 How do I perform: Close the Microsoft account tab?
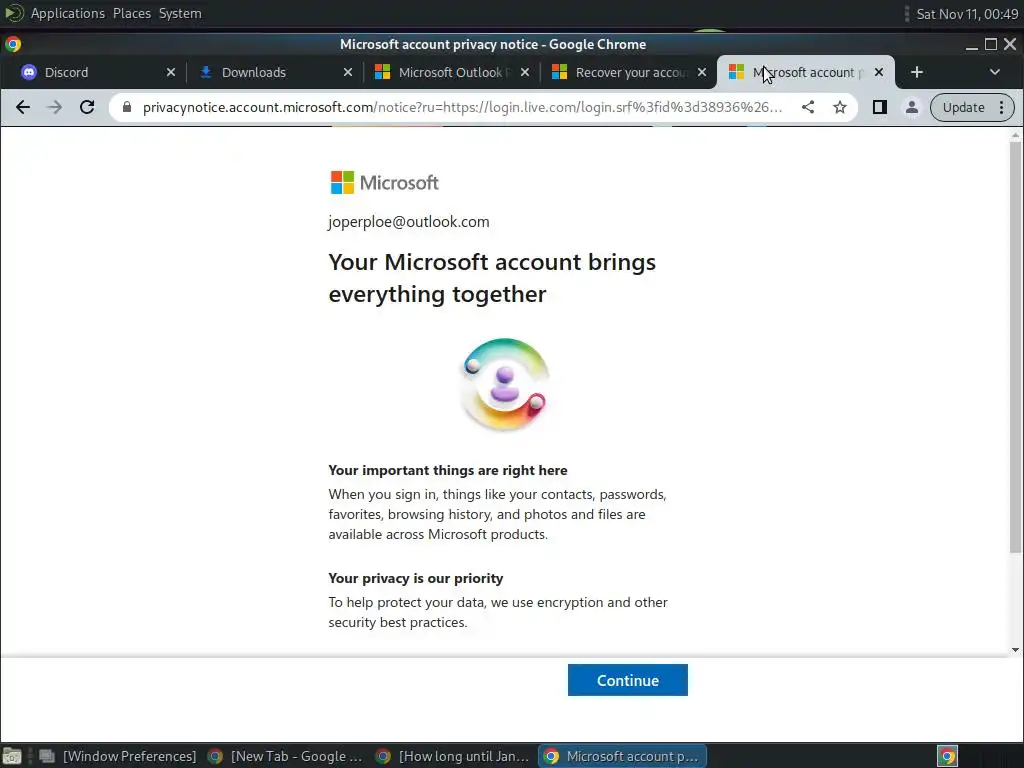(x=878, y=72)
